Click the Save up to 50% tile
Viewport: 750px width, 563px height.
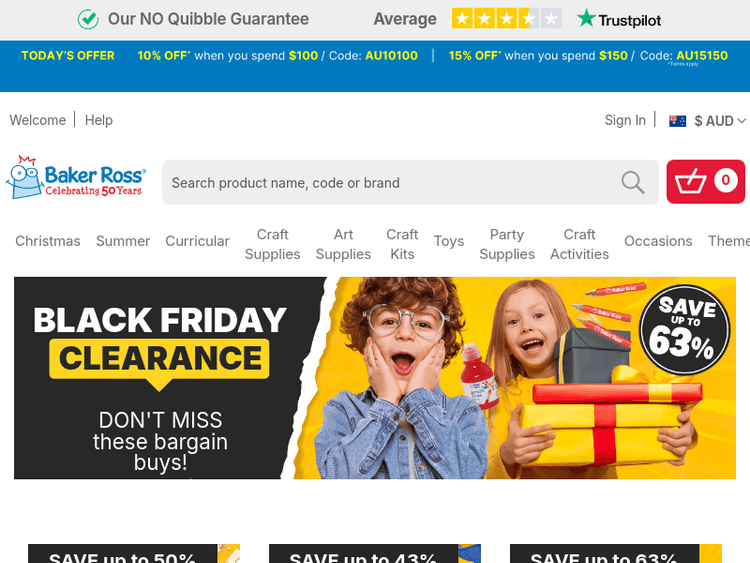tap(134, 553)
